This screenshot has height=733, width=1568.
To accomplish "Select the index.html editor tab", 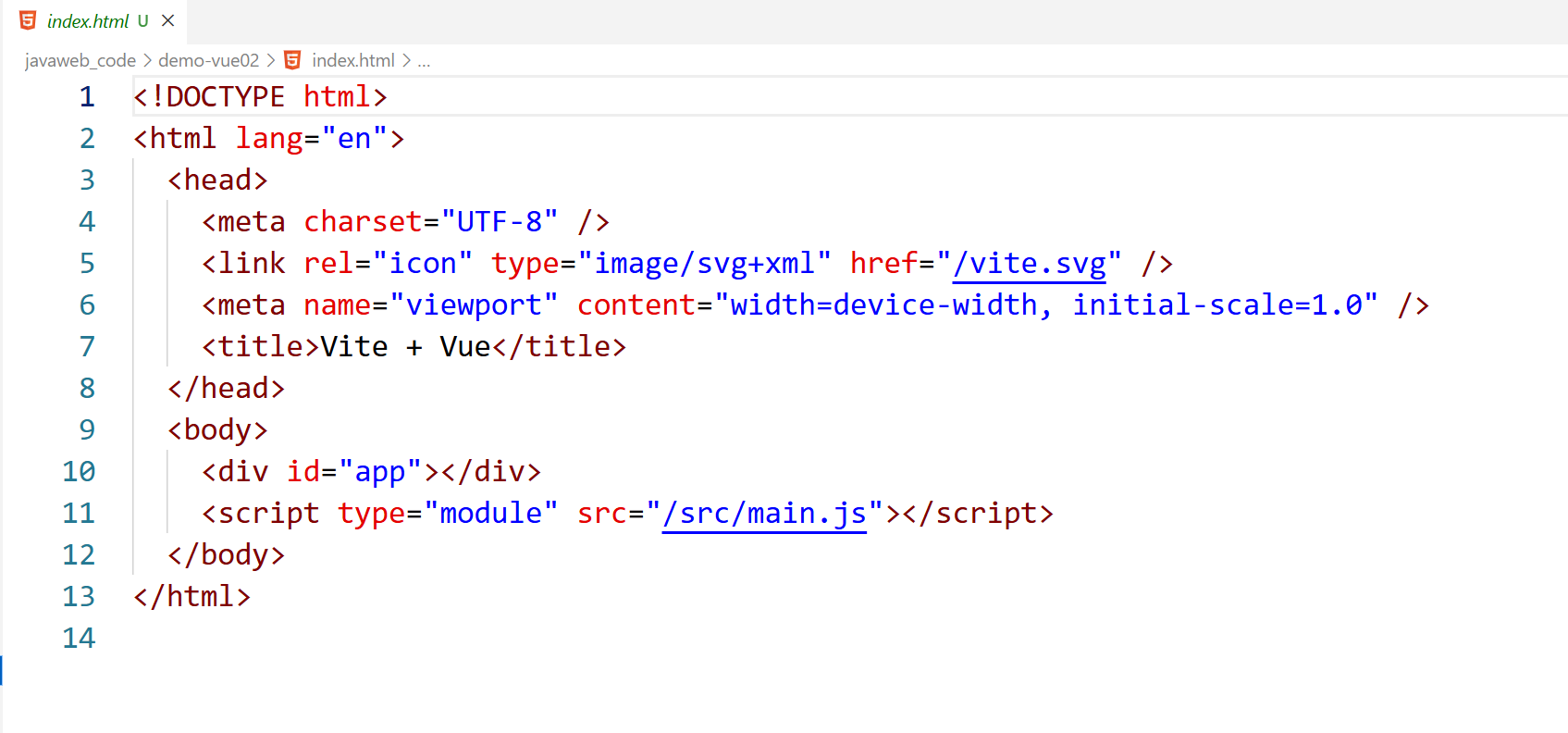I will [x=93, y=21].
